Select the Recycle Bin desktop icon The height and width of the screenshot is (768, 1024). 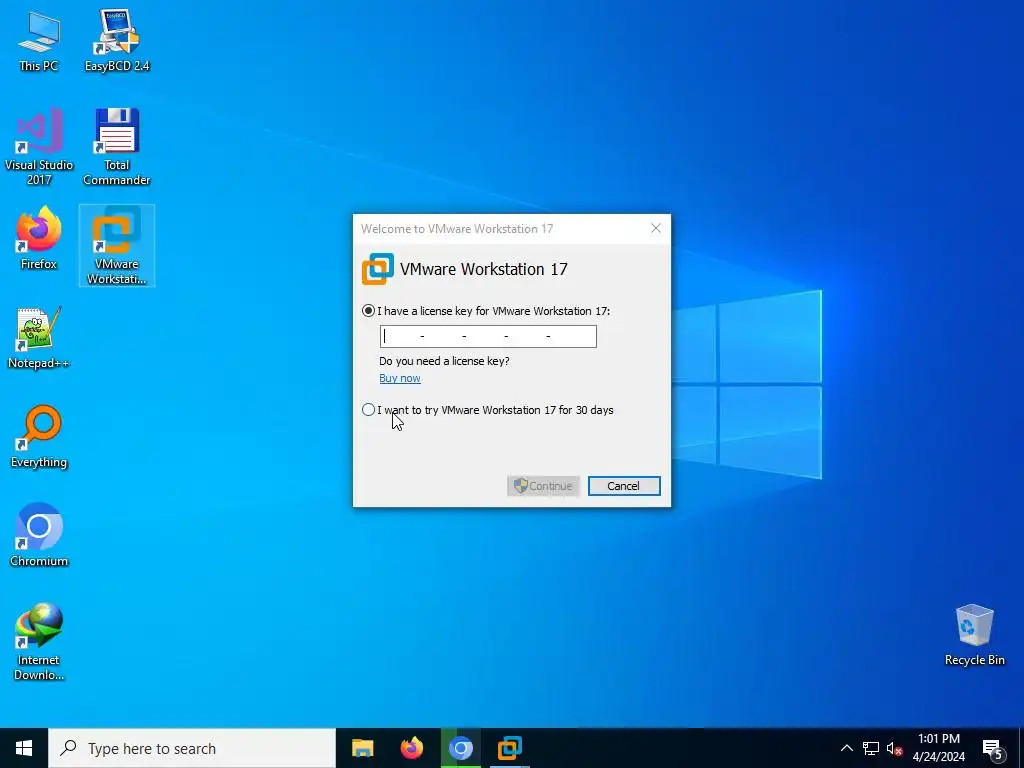974,635
